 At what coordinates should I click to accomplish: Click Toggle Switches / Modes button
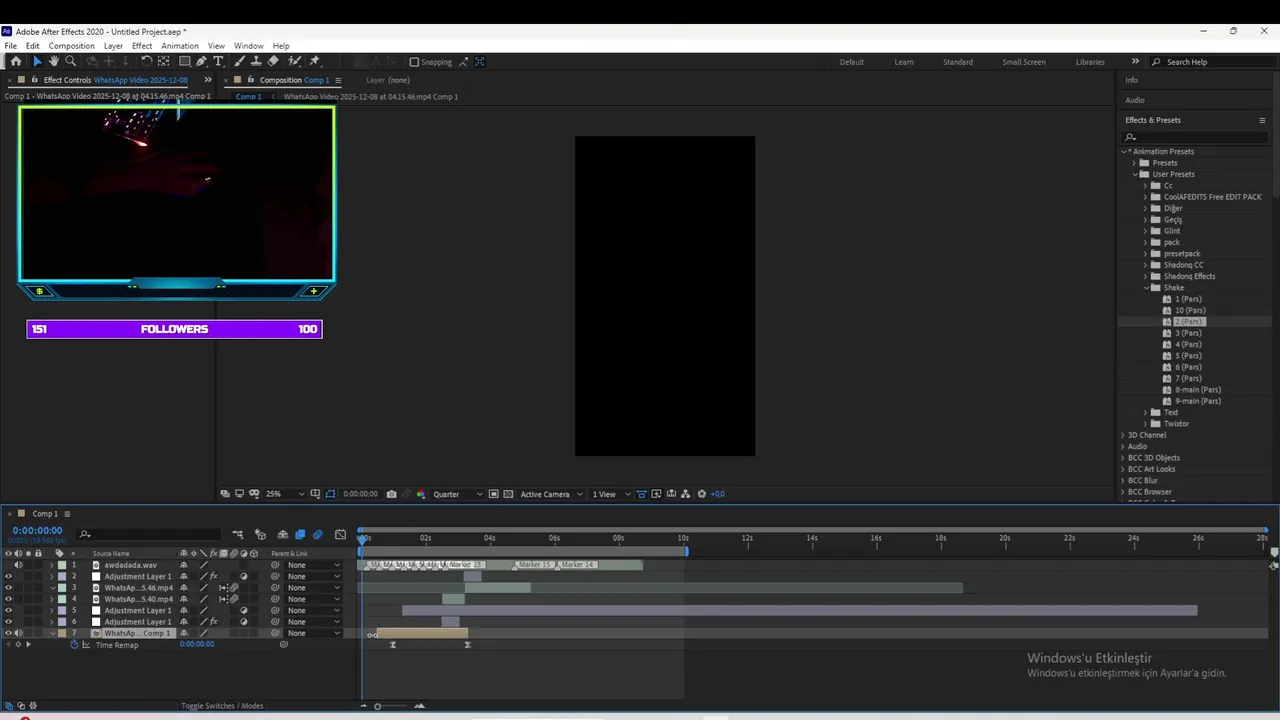coord(222,706)
